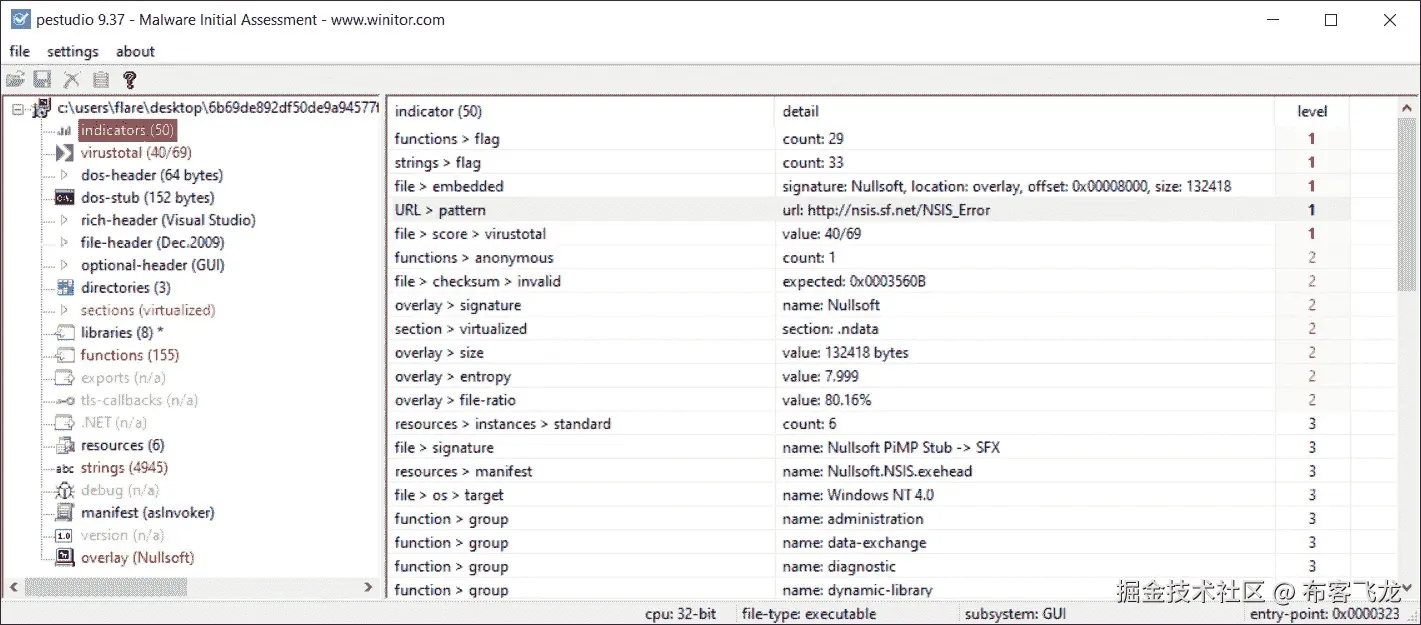Click the question mark help icon

(127, 79)
